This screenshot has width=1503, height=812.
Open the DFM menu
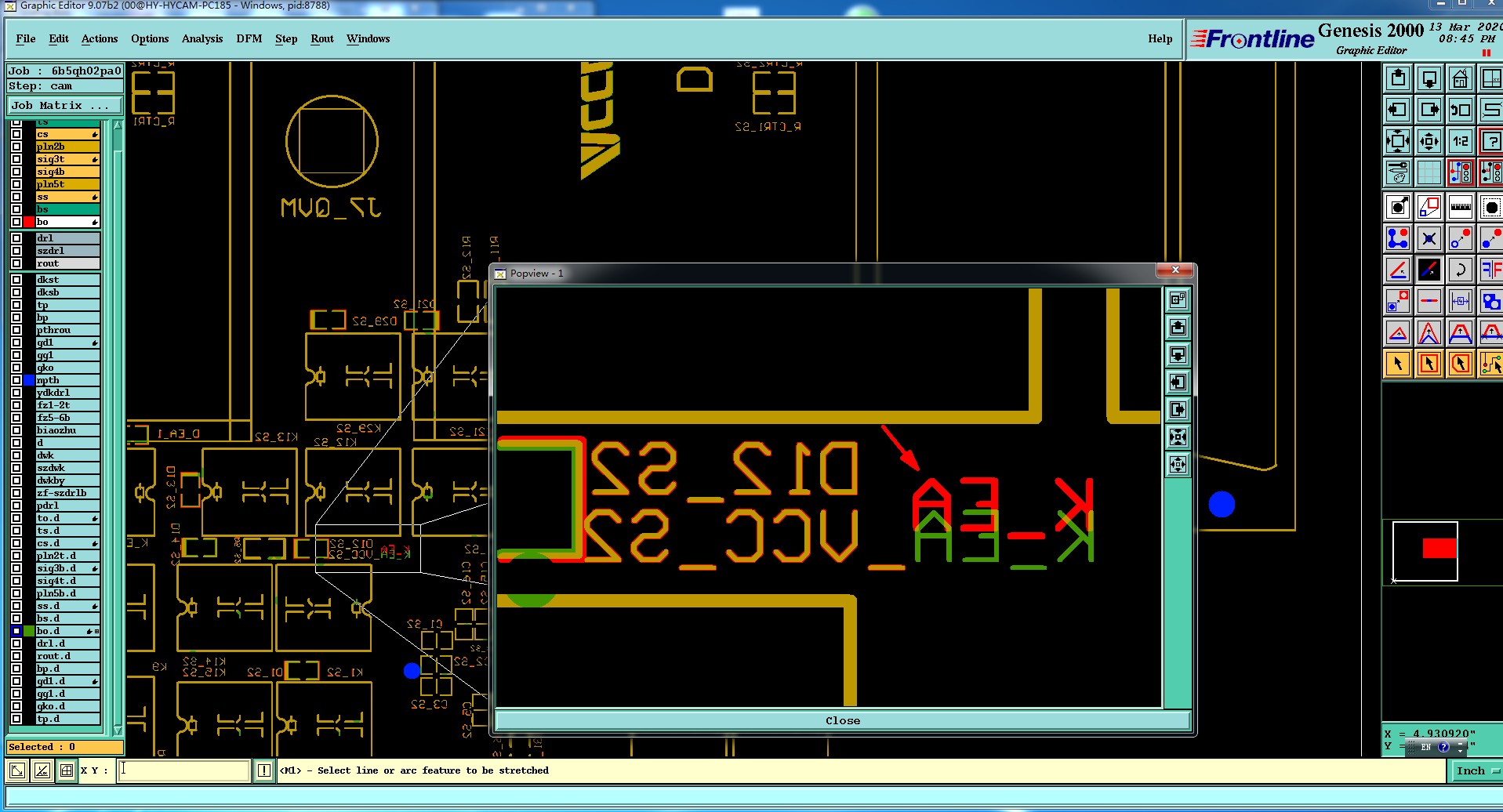point(249,38)
